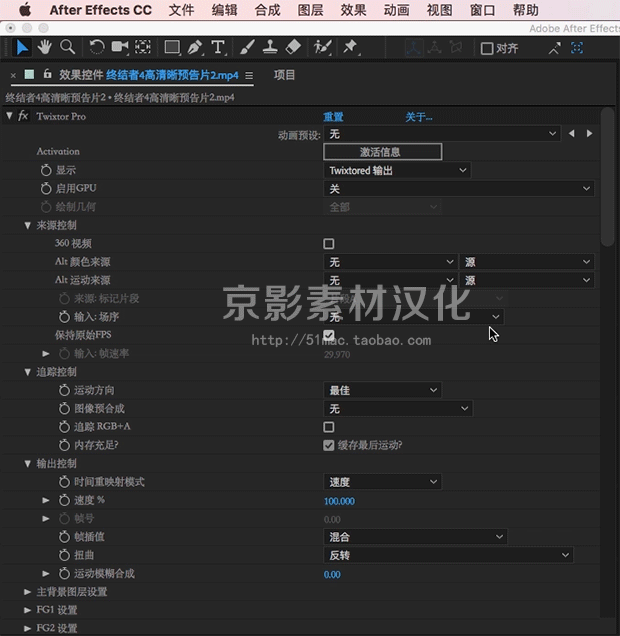
Task: Open the 时间重映射模式 dropdown set to 速度
Action: (382, 482)
